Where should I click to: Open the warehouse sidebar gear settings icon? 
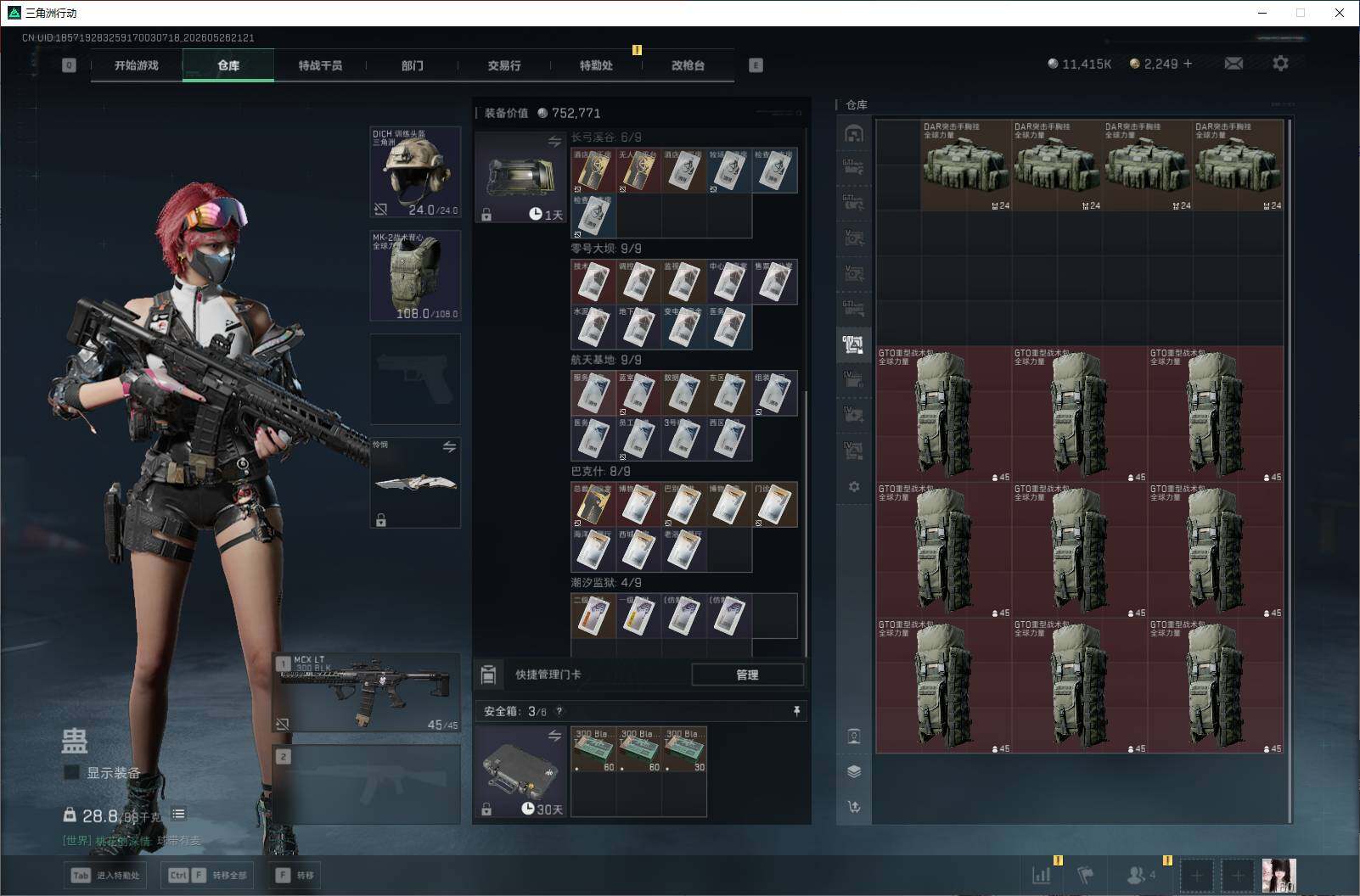854,487
